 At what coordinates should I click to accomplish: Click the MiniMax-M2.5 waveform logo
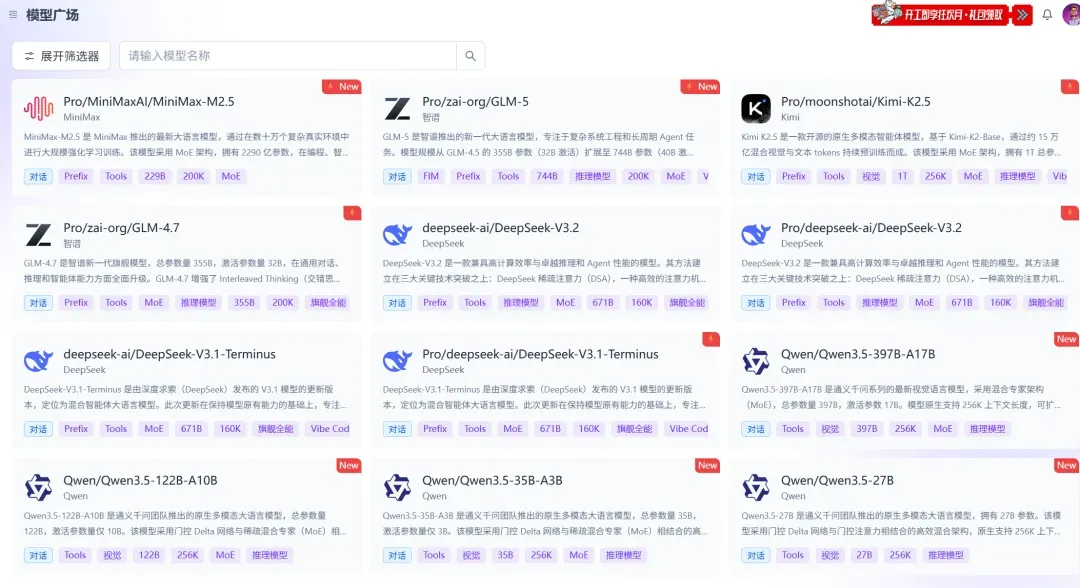[39, 108]
